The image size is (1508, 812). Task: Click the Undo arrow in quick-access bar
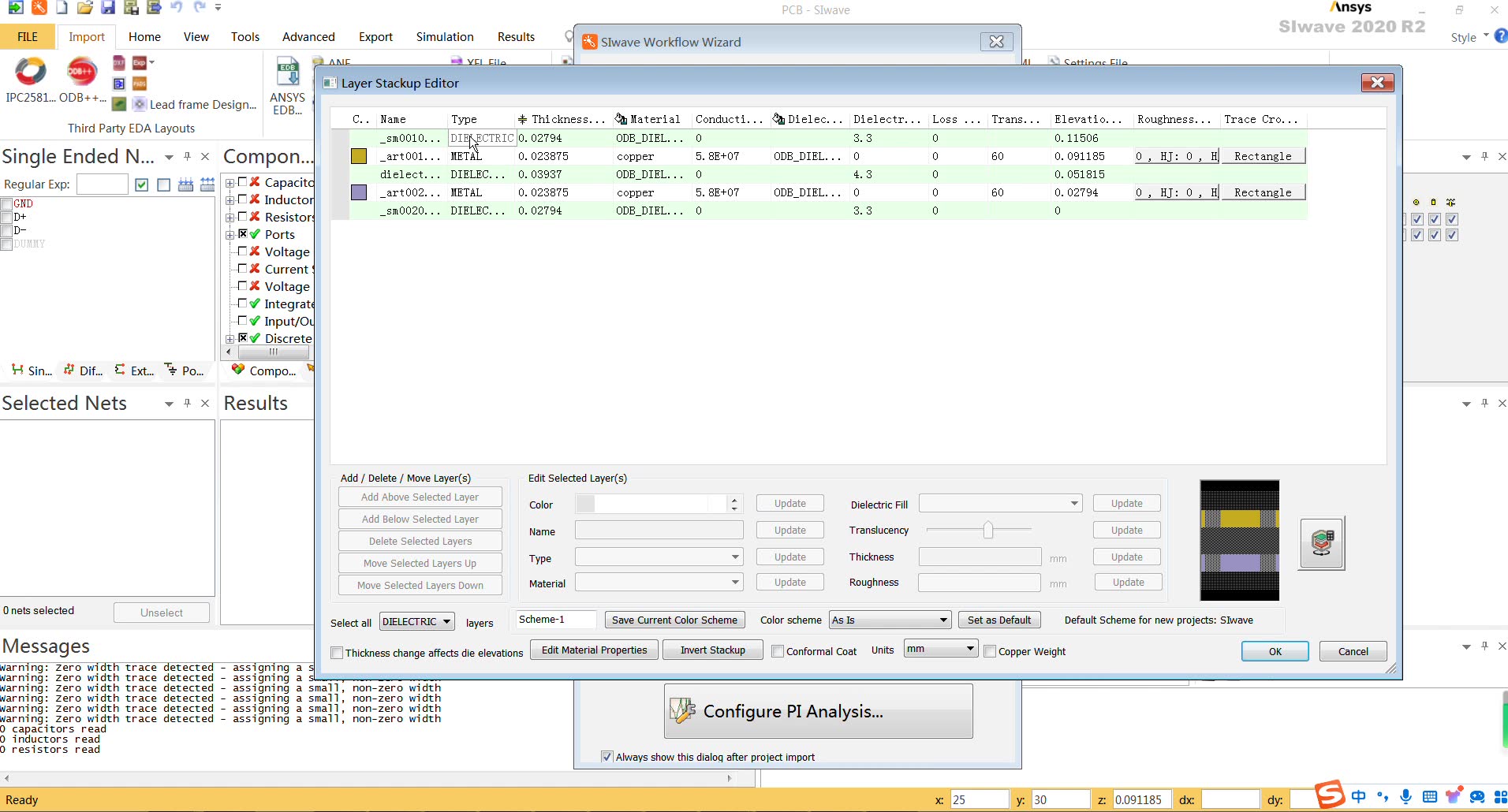[x=177, y=8]
